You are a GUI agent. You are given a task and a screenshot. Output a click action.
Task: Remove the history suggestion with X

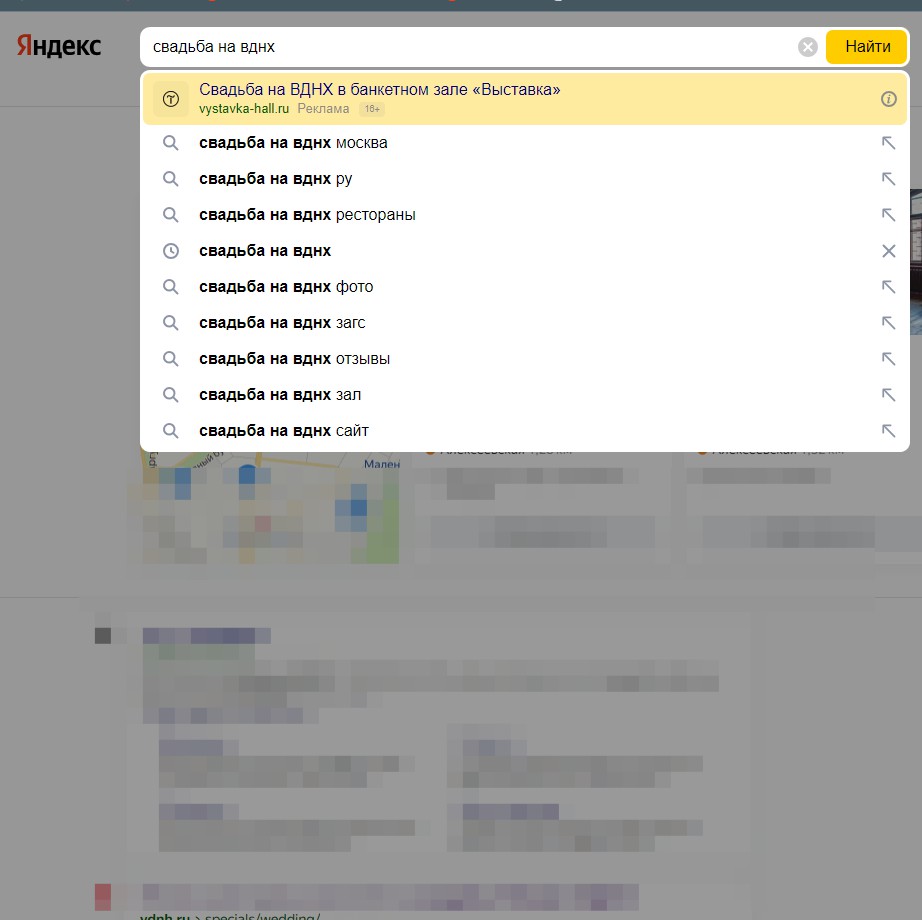(888, 251)
